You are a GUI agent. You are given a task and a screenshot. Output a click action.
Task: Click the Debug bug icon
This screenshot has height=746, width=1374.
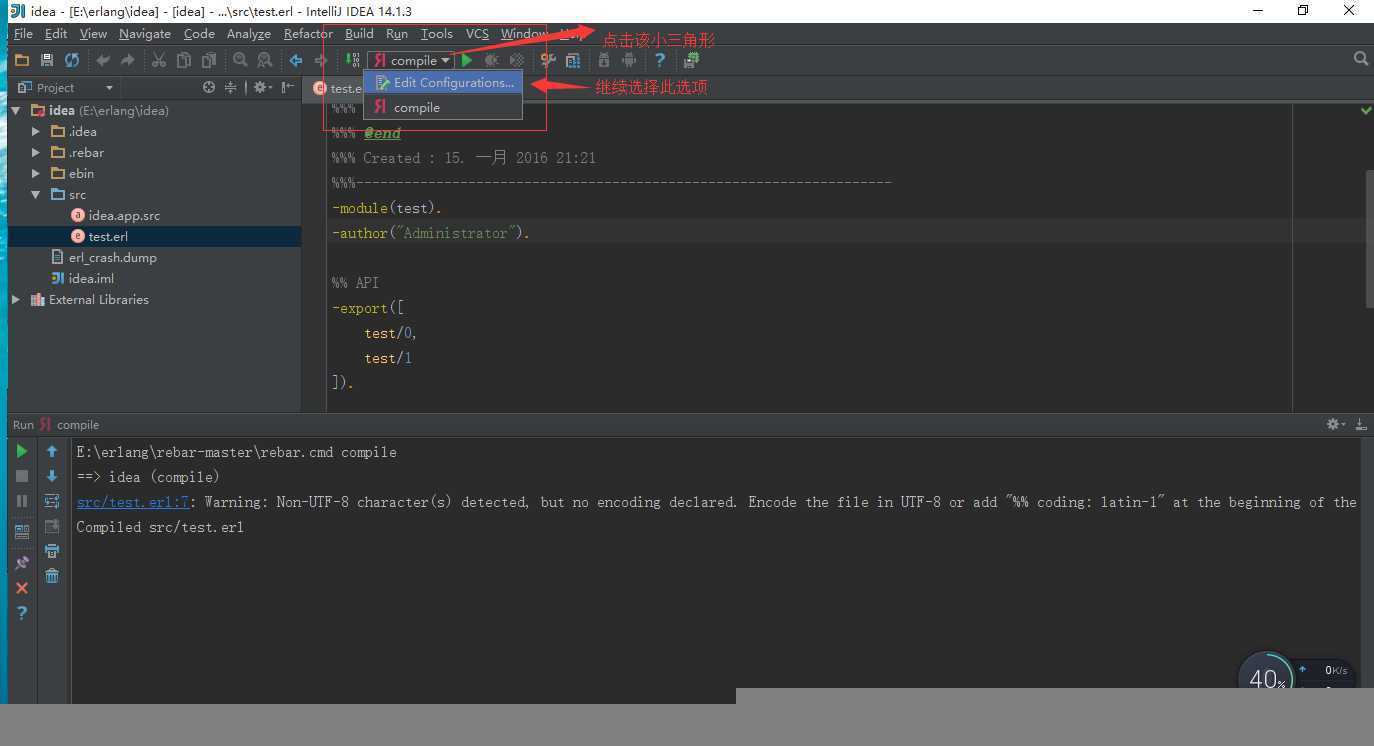492,60
